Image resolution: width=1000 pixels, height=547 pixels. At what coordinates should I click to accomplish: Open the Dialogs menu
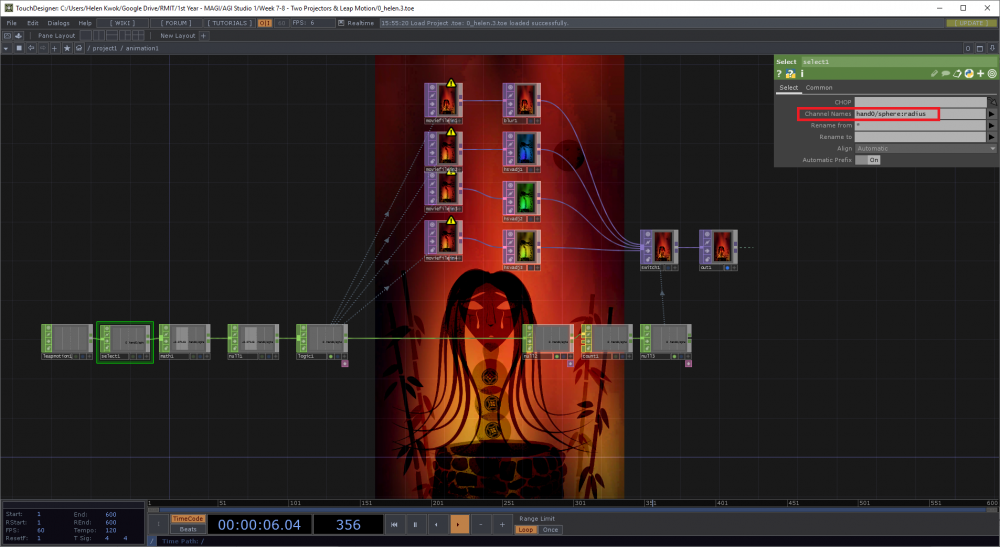58,23
